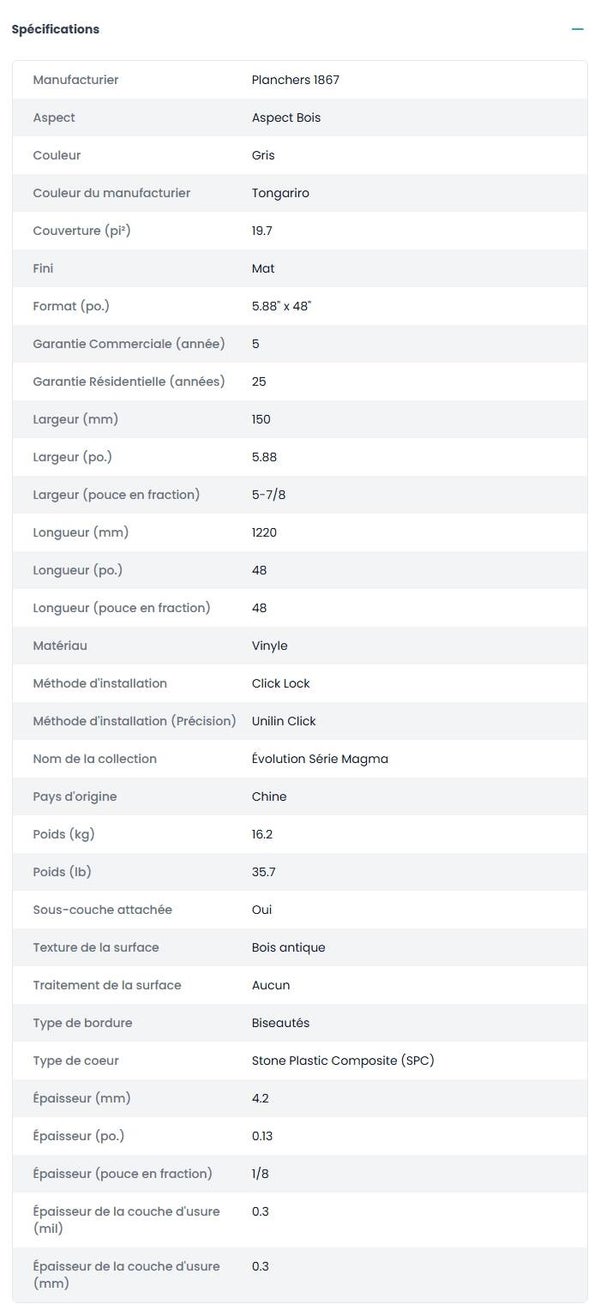Click the Garantie Résidentielle (années) label
The width and height of the screenshot is (600, 1316).
point(129,382)
